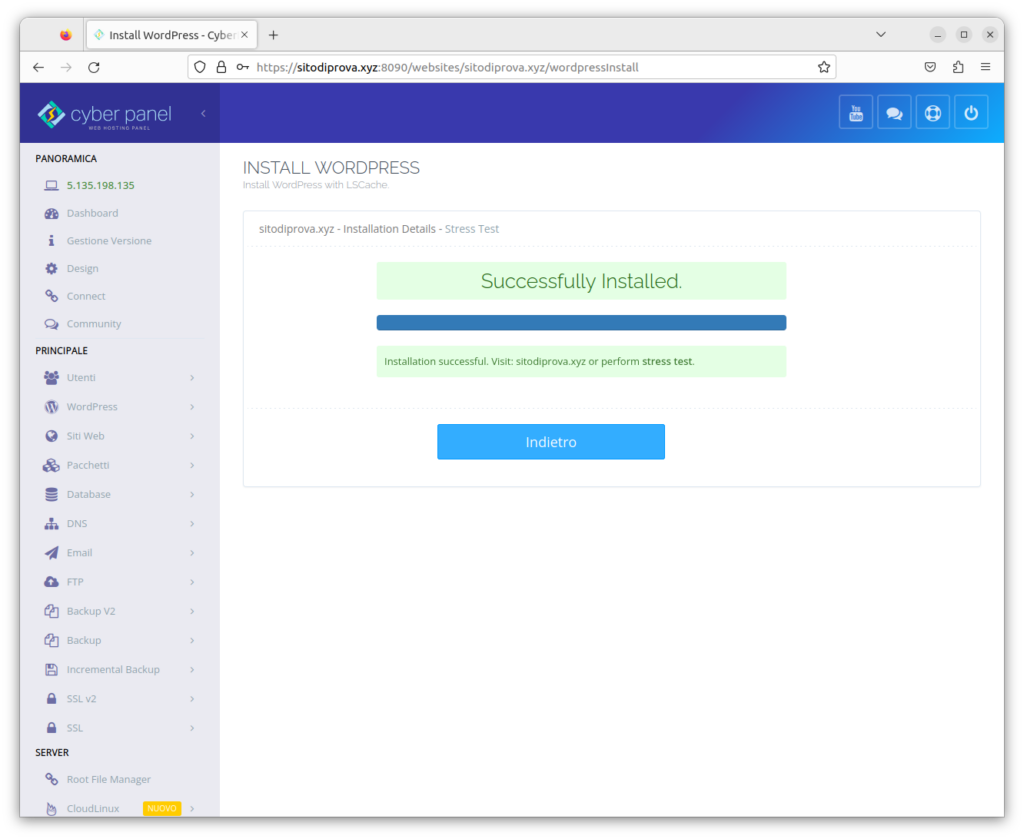Click the WordPress logo icon in sidebar

[x=52, y=407]
